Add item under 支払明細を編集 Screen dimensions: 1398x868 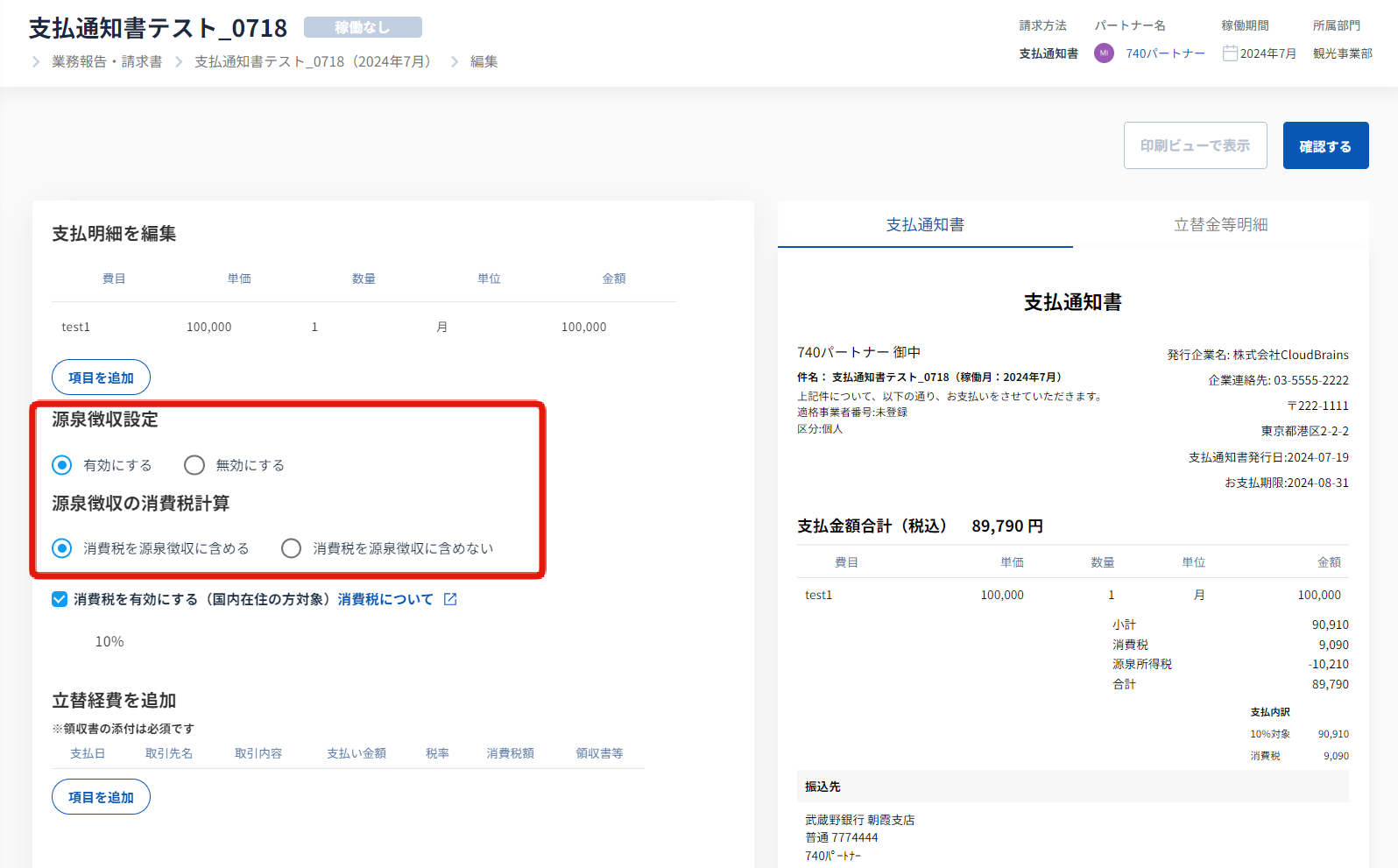(x=101, y=378)
